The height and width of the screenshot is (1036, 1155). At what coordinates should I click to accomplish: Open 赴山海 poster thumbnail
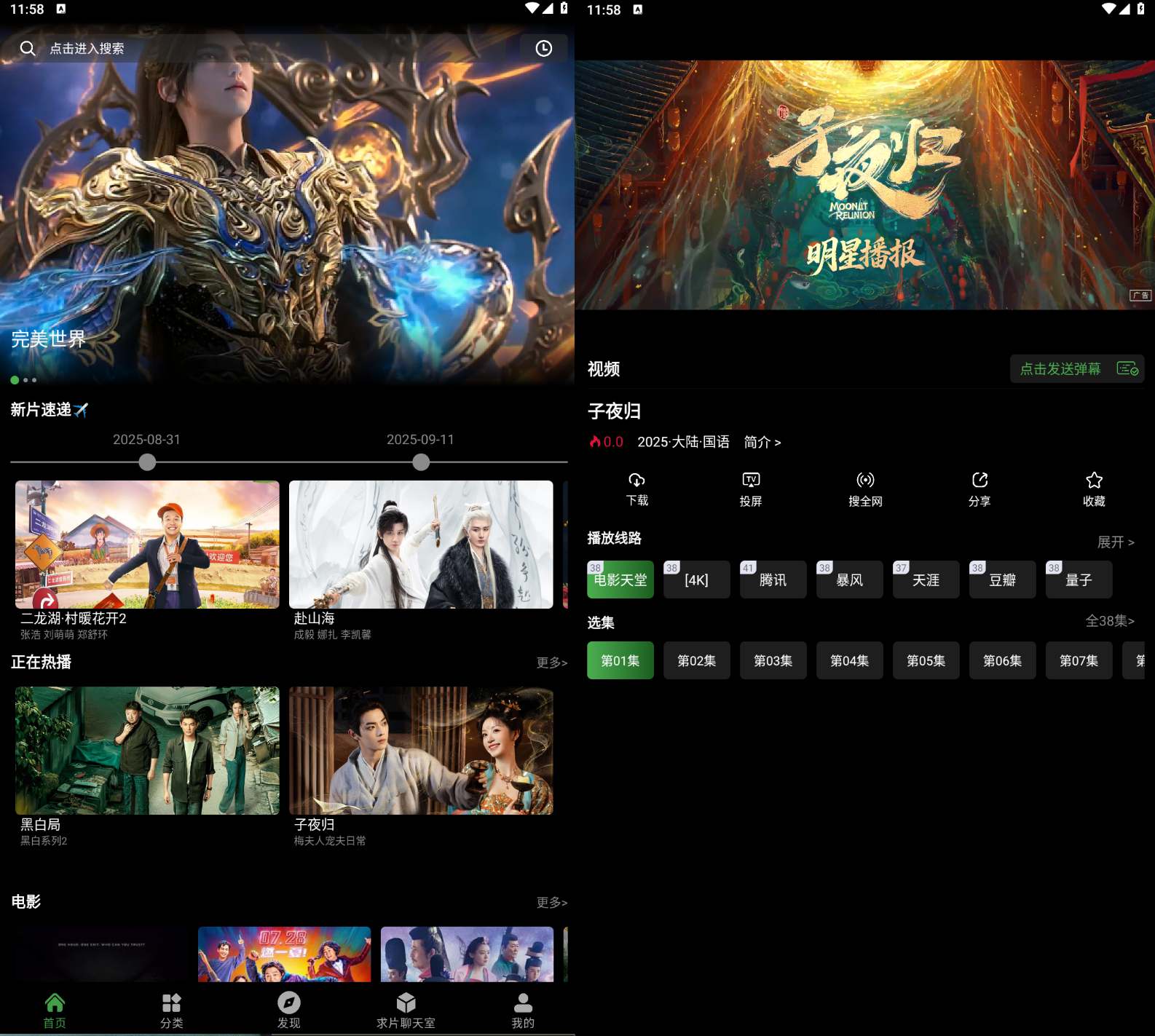point(421,545)
